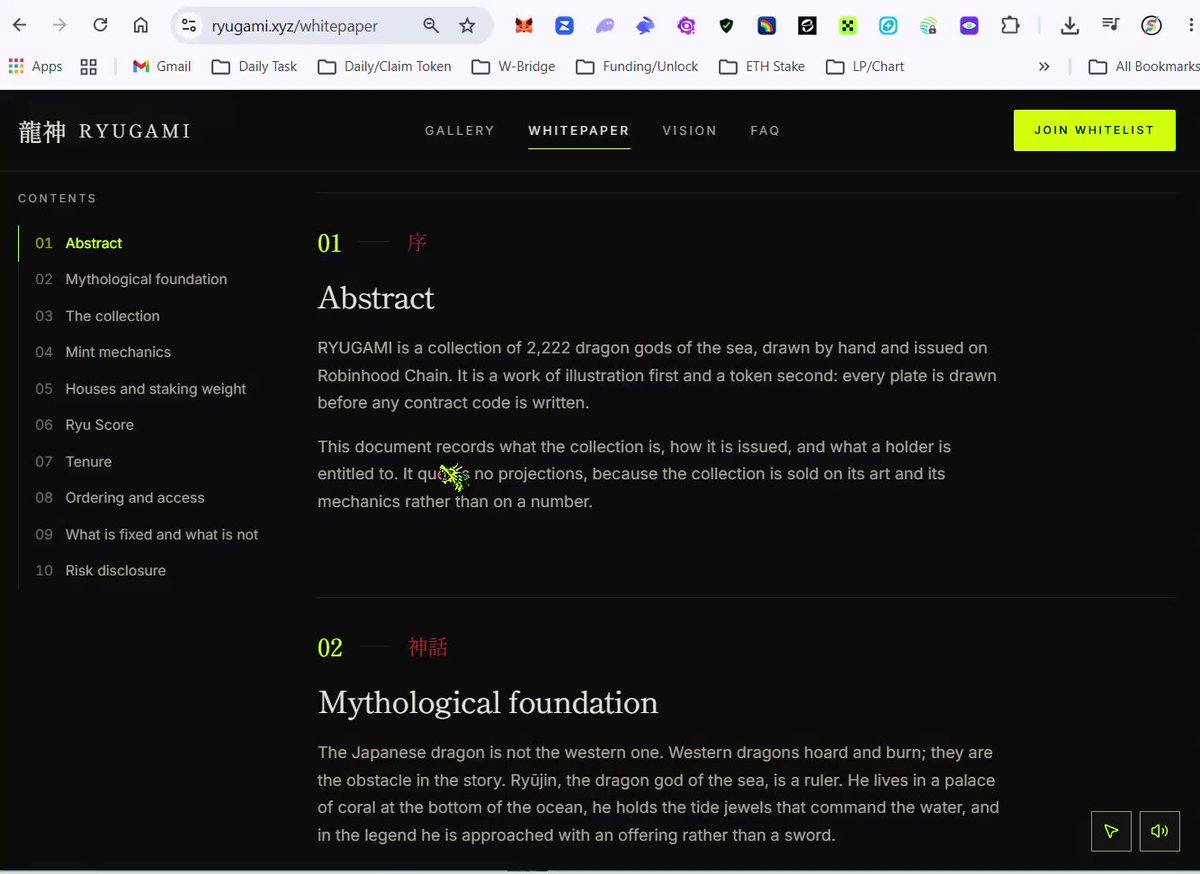Open the All Bookmarks folder
1200x874 pixels.
coord(1144,66)
